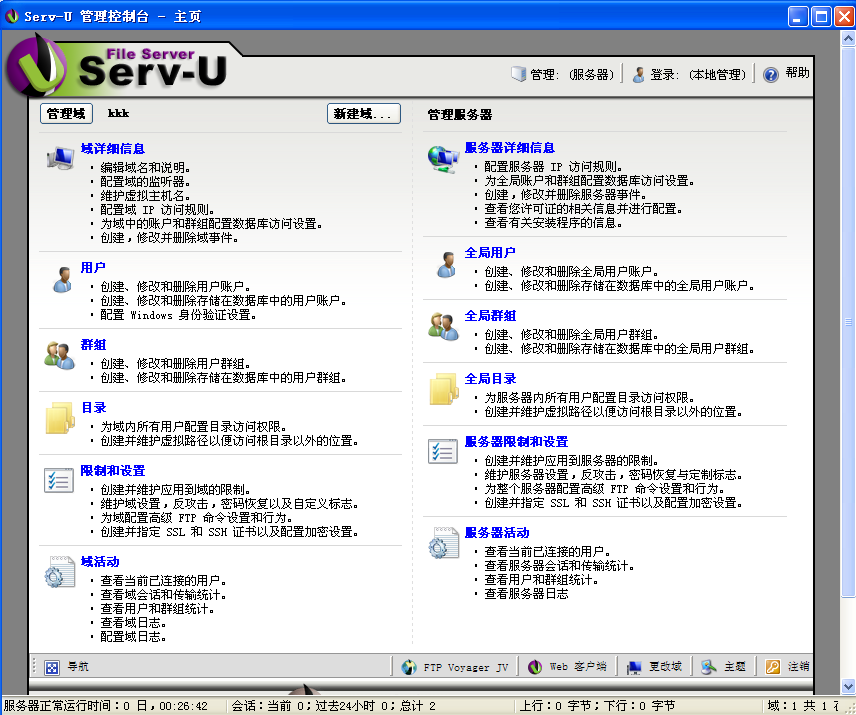Viewport: 856px width, 715px height.
Task: Click the vertical scrollbar down arrow
Action: 848,686
